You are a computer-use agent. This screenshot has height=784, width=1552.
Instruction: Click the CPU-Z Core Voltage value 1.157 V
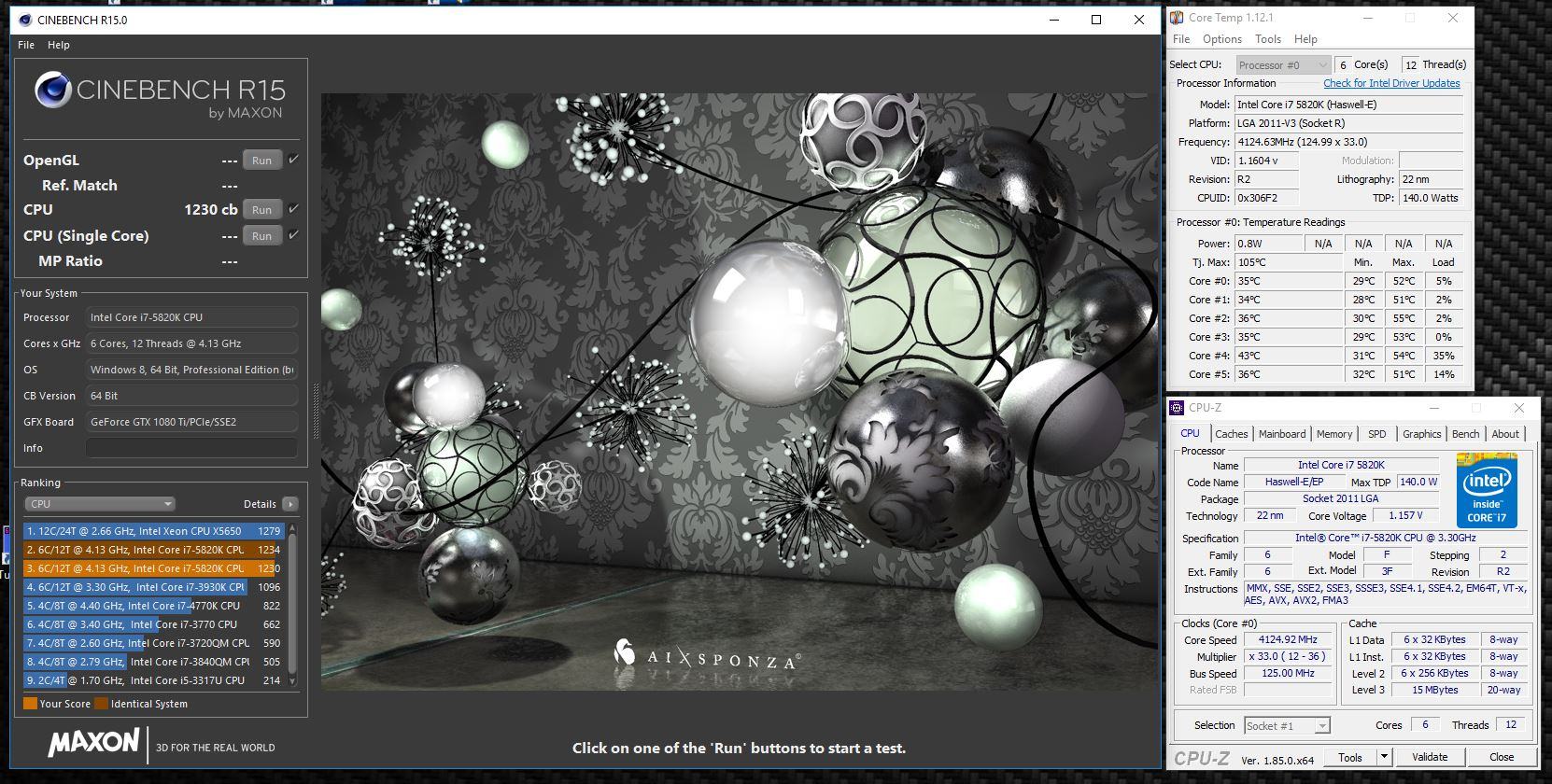click(1404, 515)
